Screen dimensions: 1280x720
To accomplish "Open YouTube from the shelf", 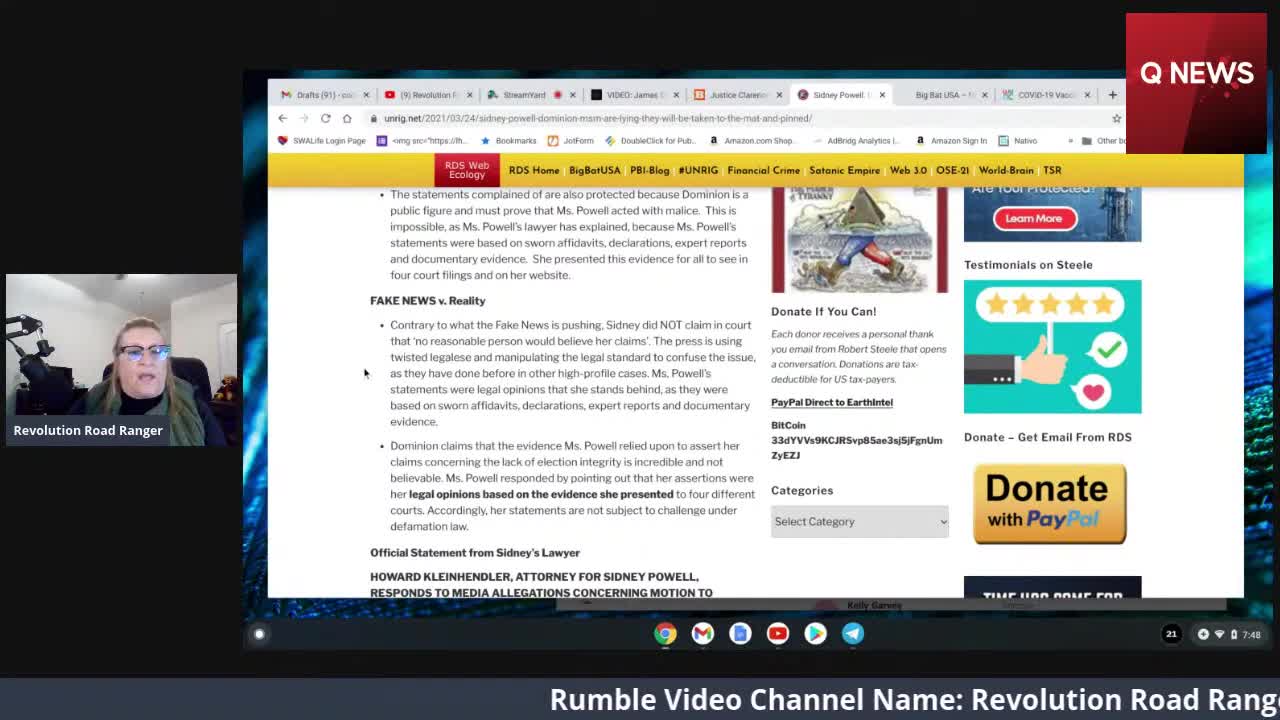I will coord(778,633).
